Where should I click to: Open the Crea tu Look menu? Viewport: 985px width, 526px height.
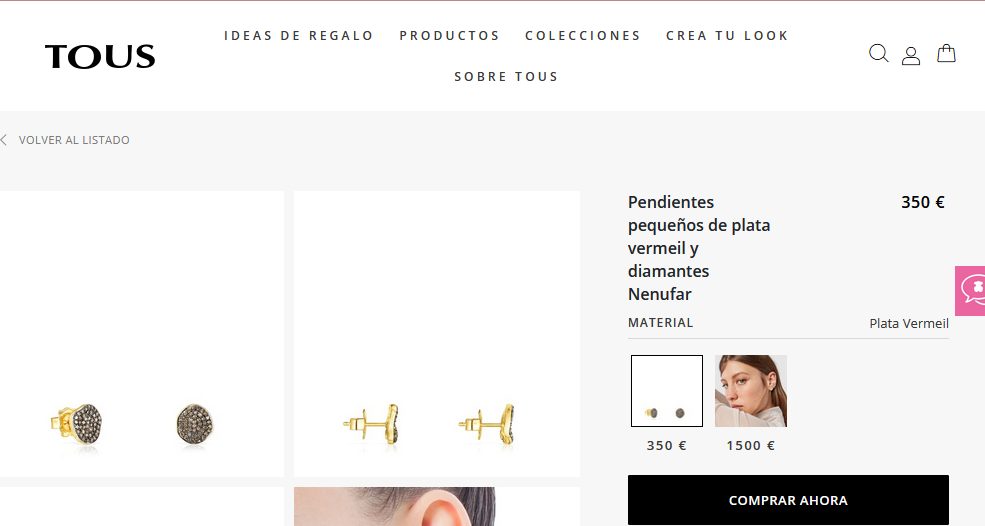pyautogui.click(x=727, y=36)
